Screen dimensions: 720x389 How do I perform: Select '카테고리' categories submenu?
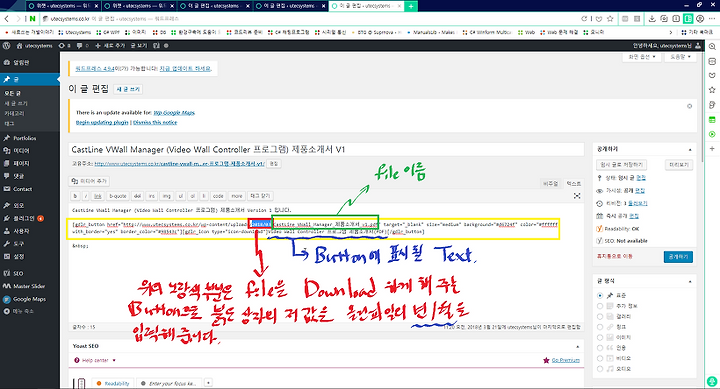pos(14,113)
